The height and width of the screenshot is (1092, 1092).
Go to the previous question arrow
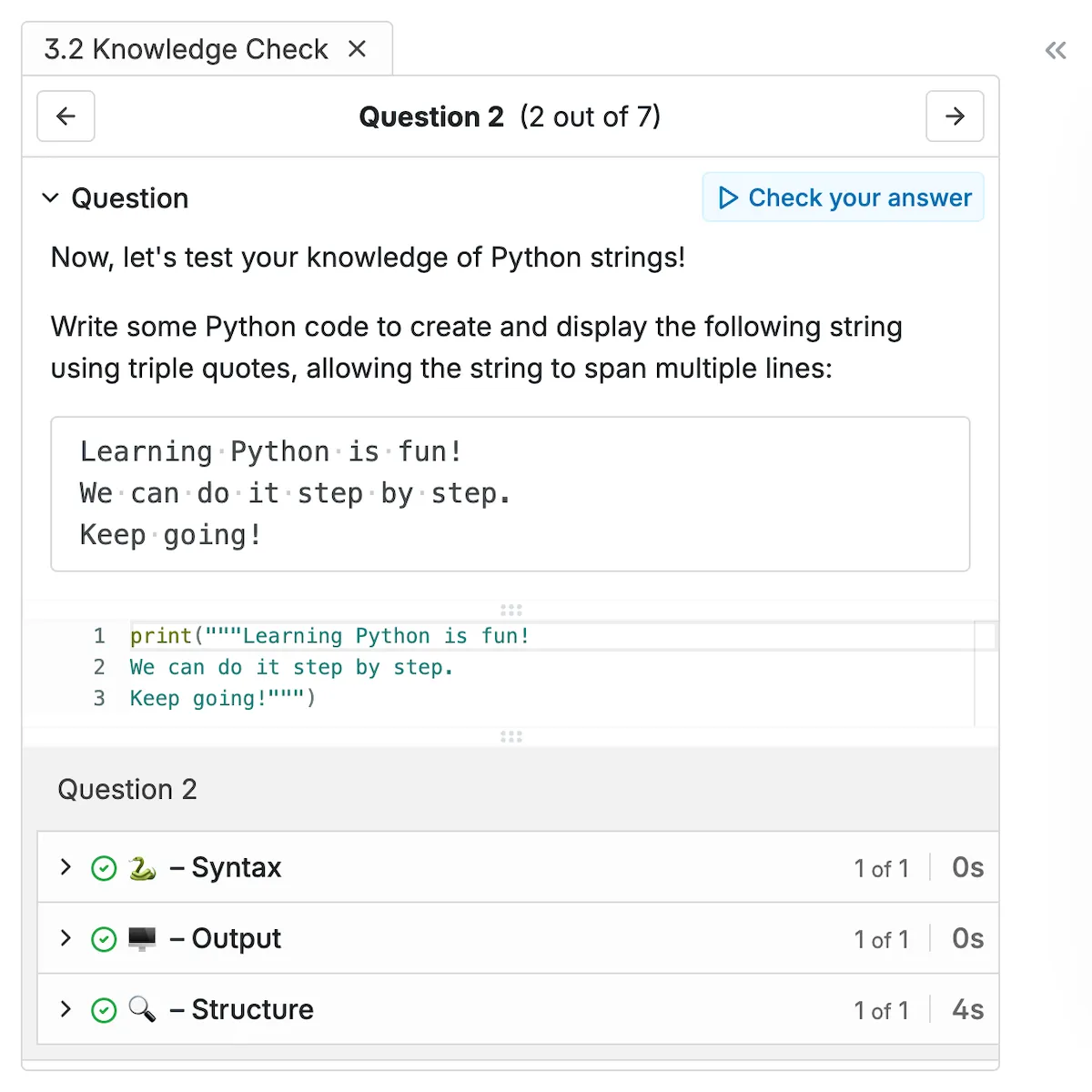coord(66,116)
